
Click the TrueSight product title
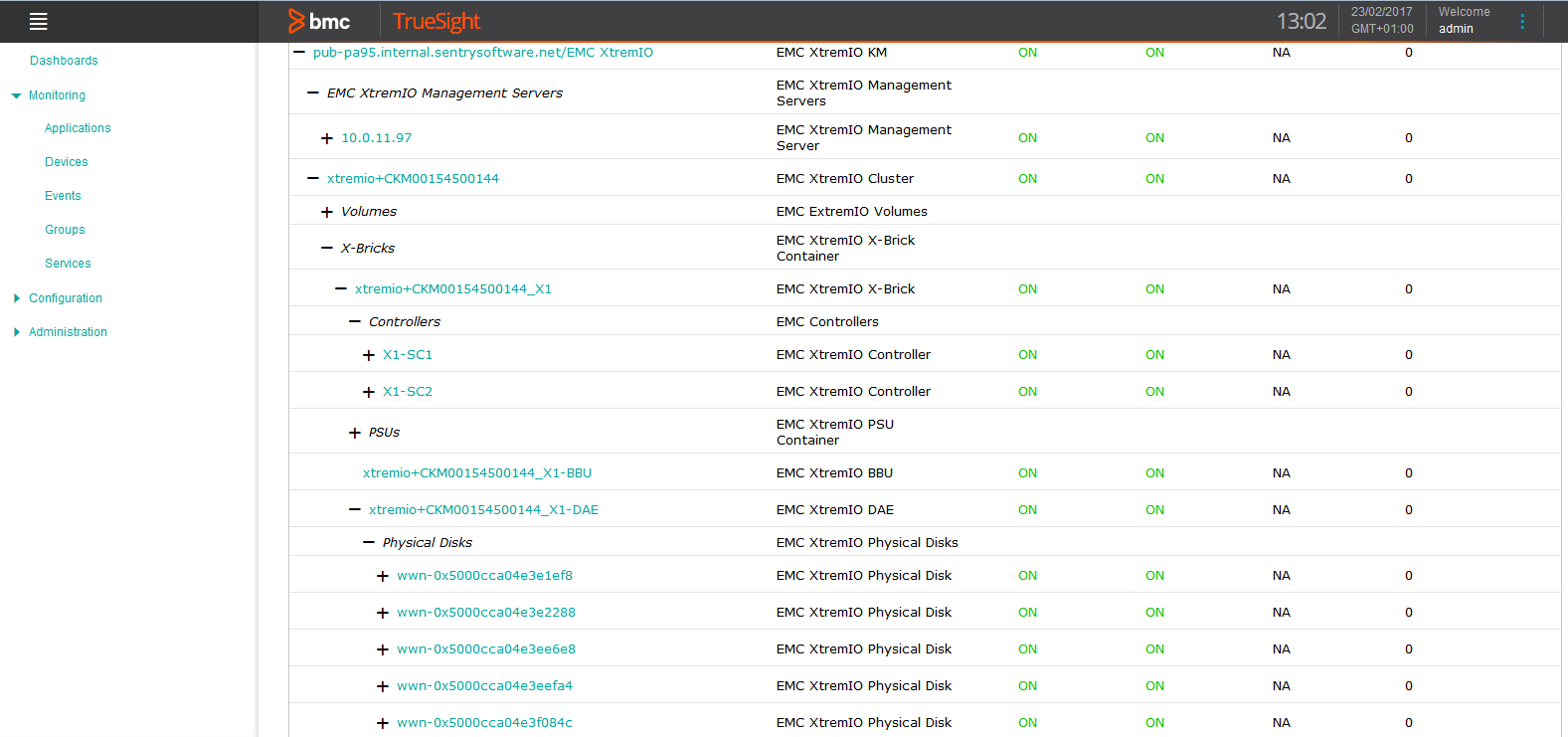436,22
